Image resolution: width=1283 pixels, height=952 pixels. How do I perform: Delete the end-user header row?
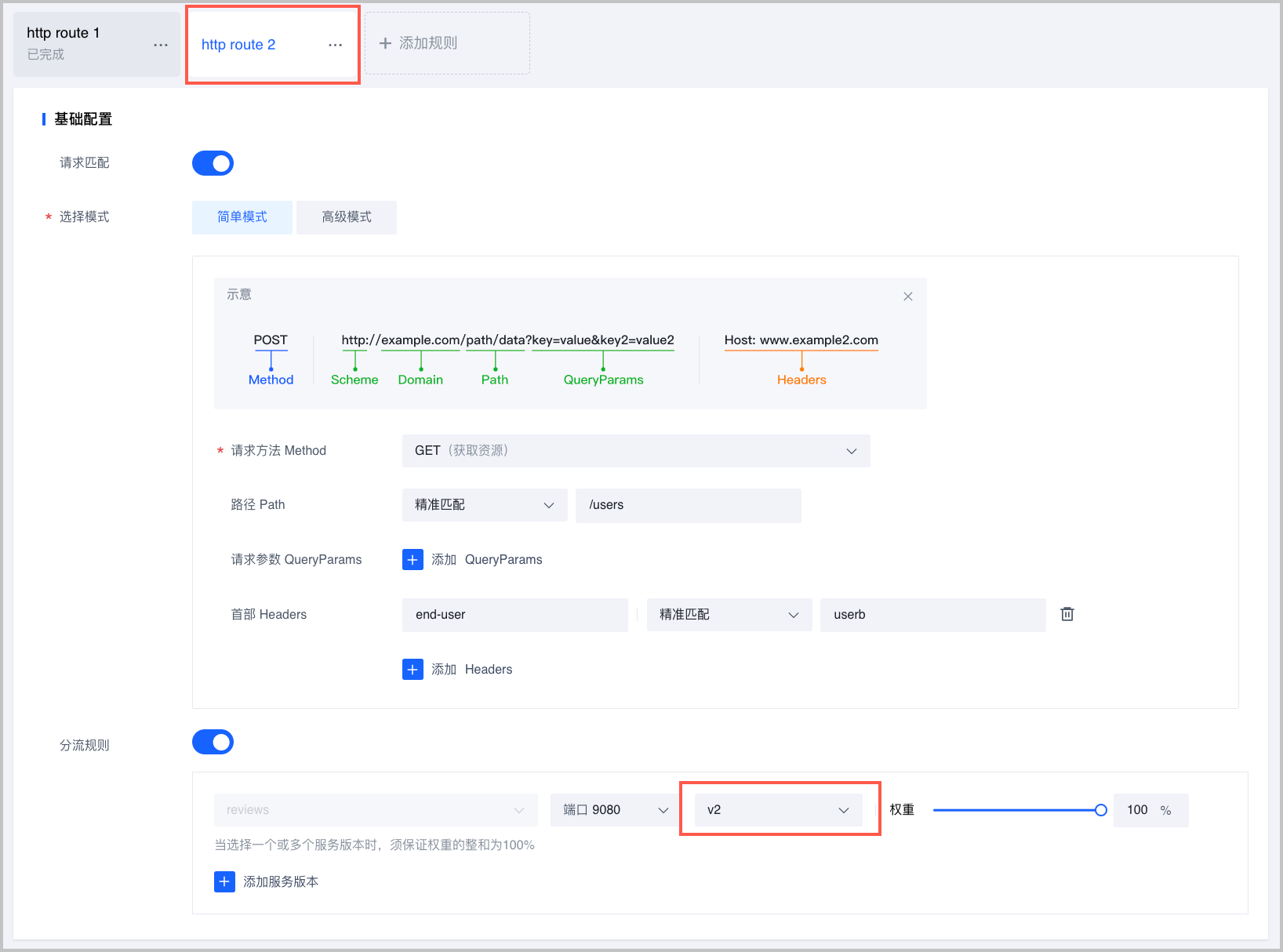coord(1067,614)
